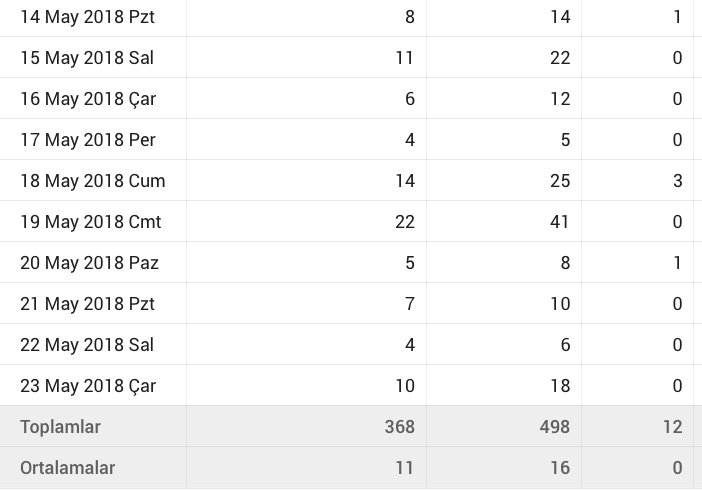Viewport: 702px width, 491px height.
Task: Select the 14 May 2018 Pzt row label
Action: (x=87, y=17)
